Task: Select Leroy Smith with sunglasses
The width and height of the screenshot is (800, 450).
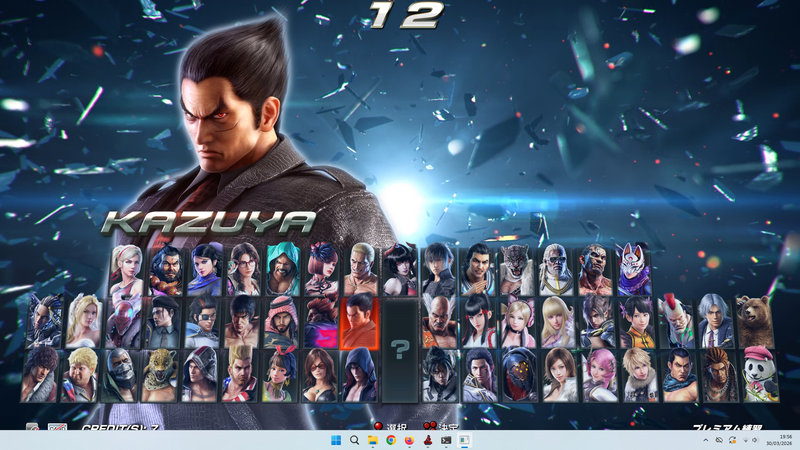Action: tap(556, 270)
